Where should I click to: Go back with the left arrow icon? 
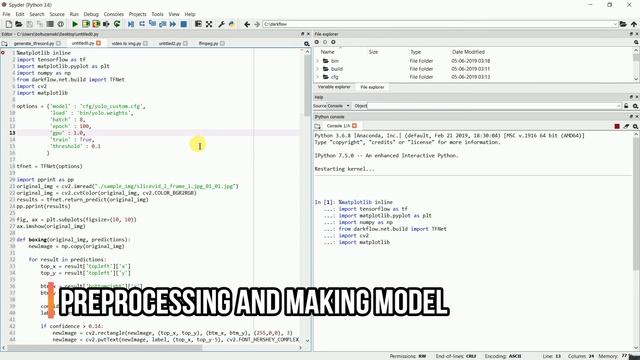pos(247,24)
